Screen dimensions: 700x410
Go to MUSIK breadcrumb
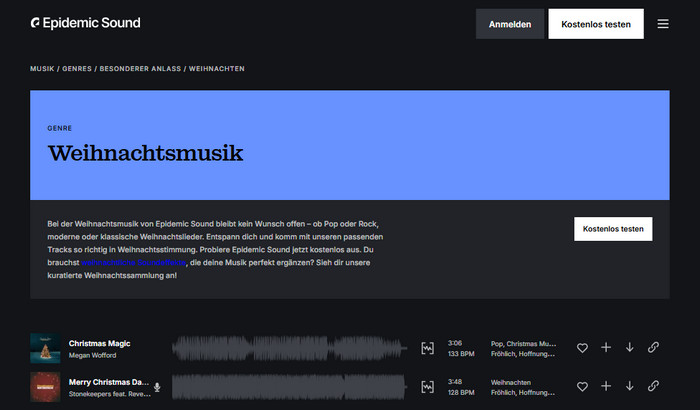tap(42, 69)
